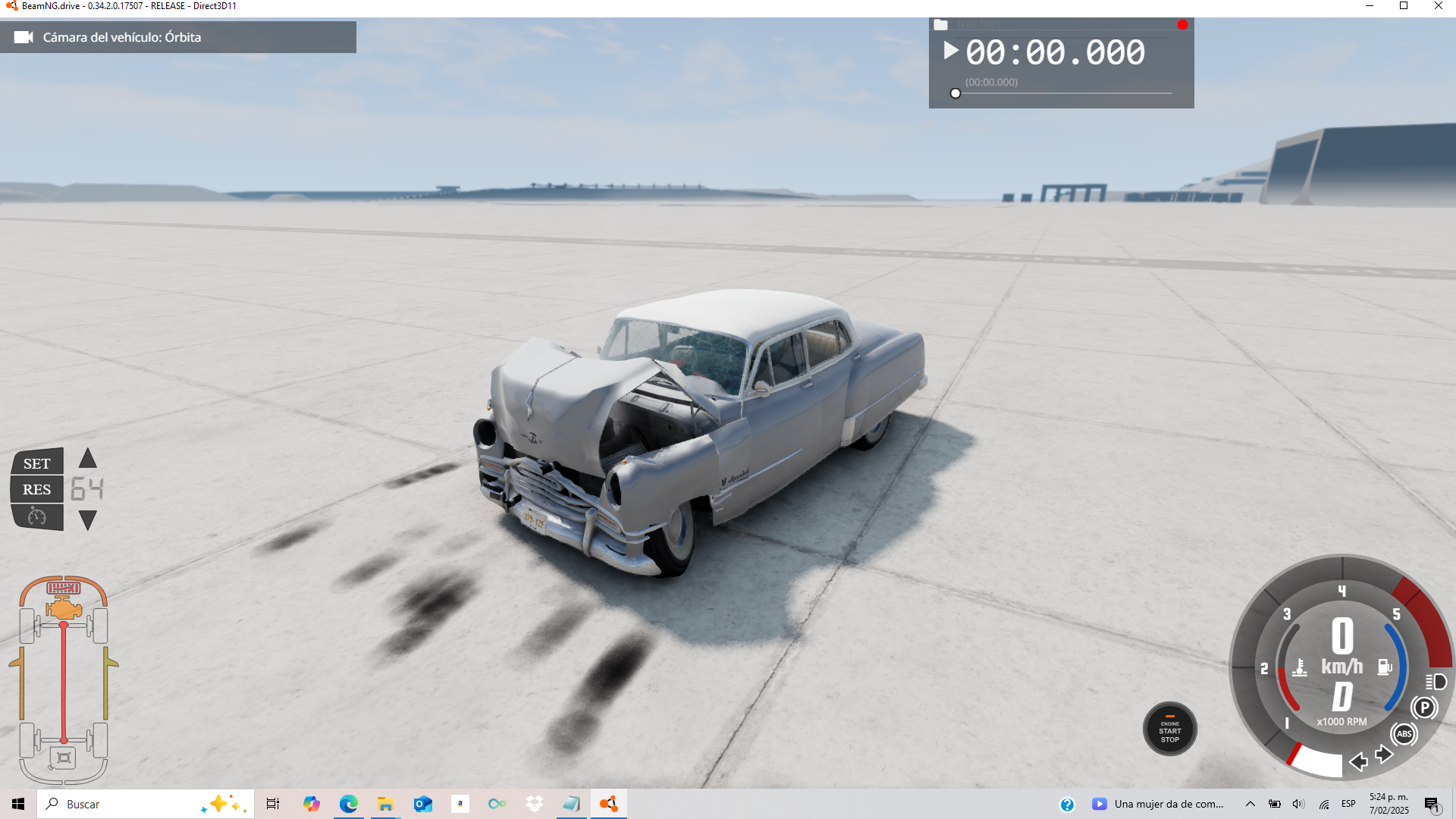Click the battery status icon
1456x819 pixels.
point(1275,804)
